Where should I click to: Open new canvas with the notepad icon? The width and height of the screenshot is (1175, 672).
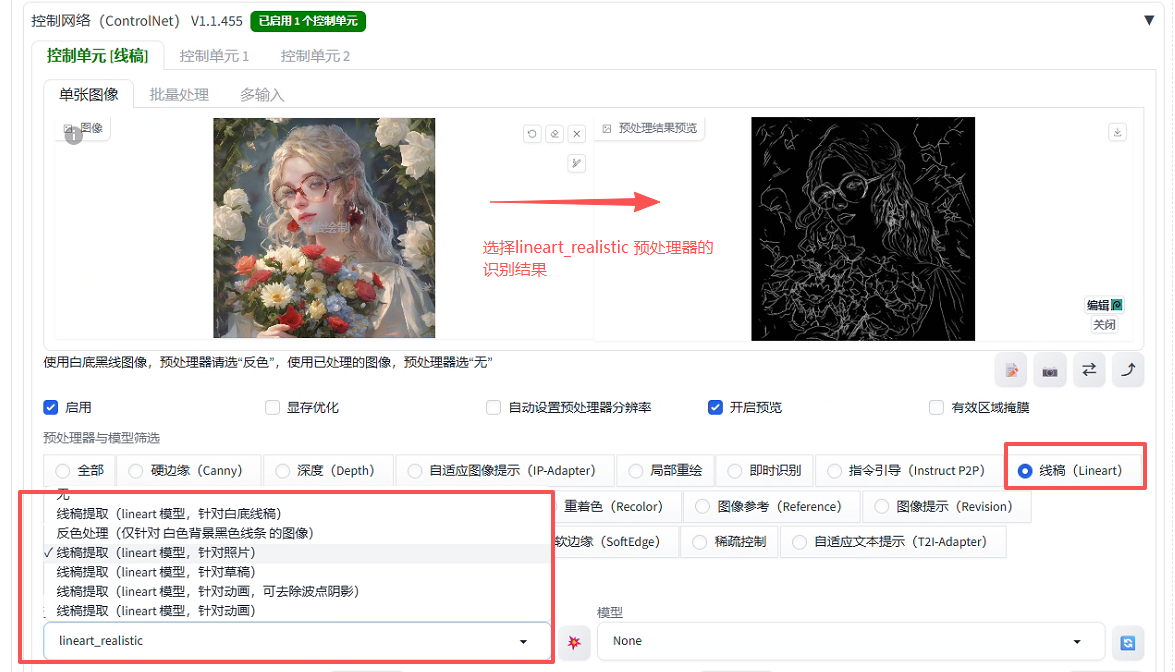tap(1012, 370)
